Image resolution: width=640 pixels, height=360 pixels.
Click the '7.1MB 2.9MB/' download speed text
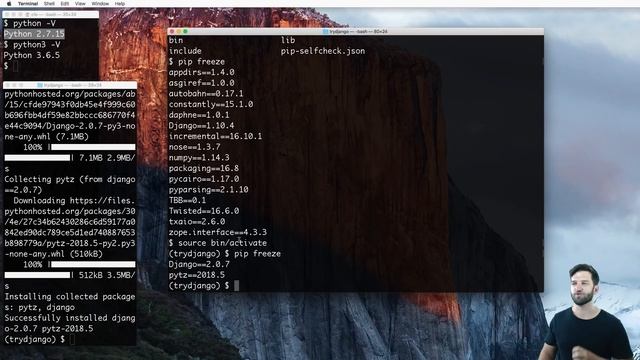tap(107, 158)
